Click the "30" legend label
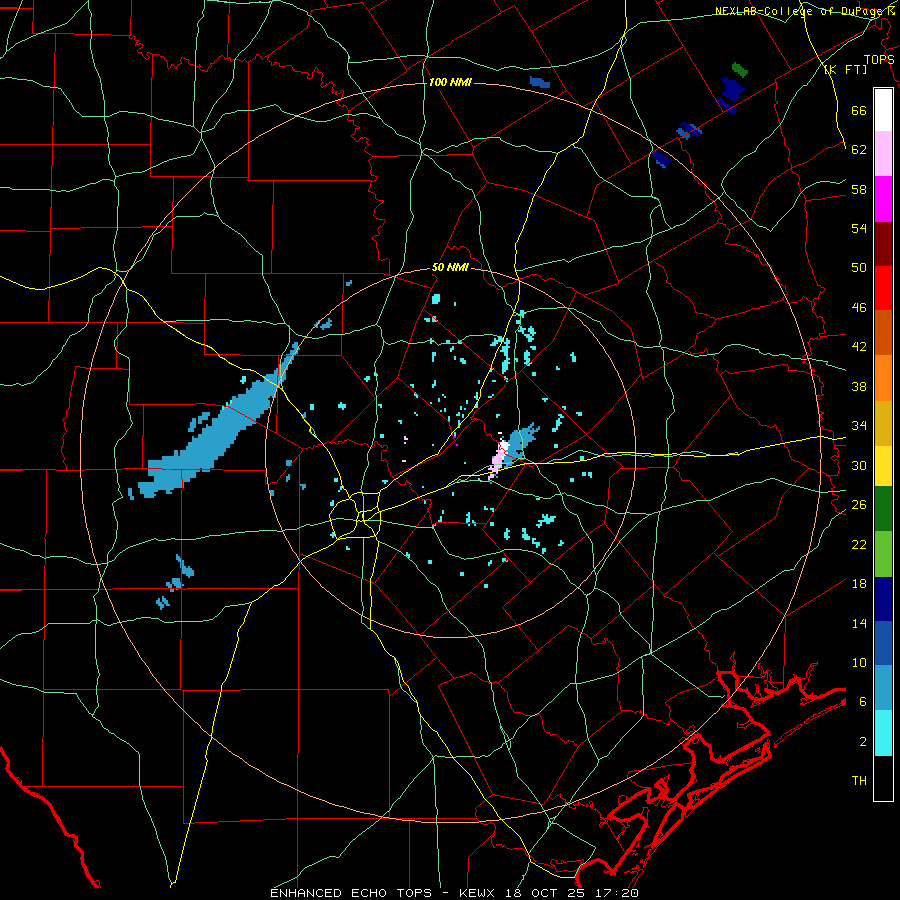900x900 pixels. (859, 465)
